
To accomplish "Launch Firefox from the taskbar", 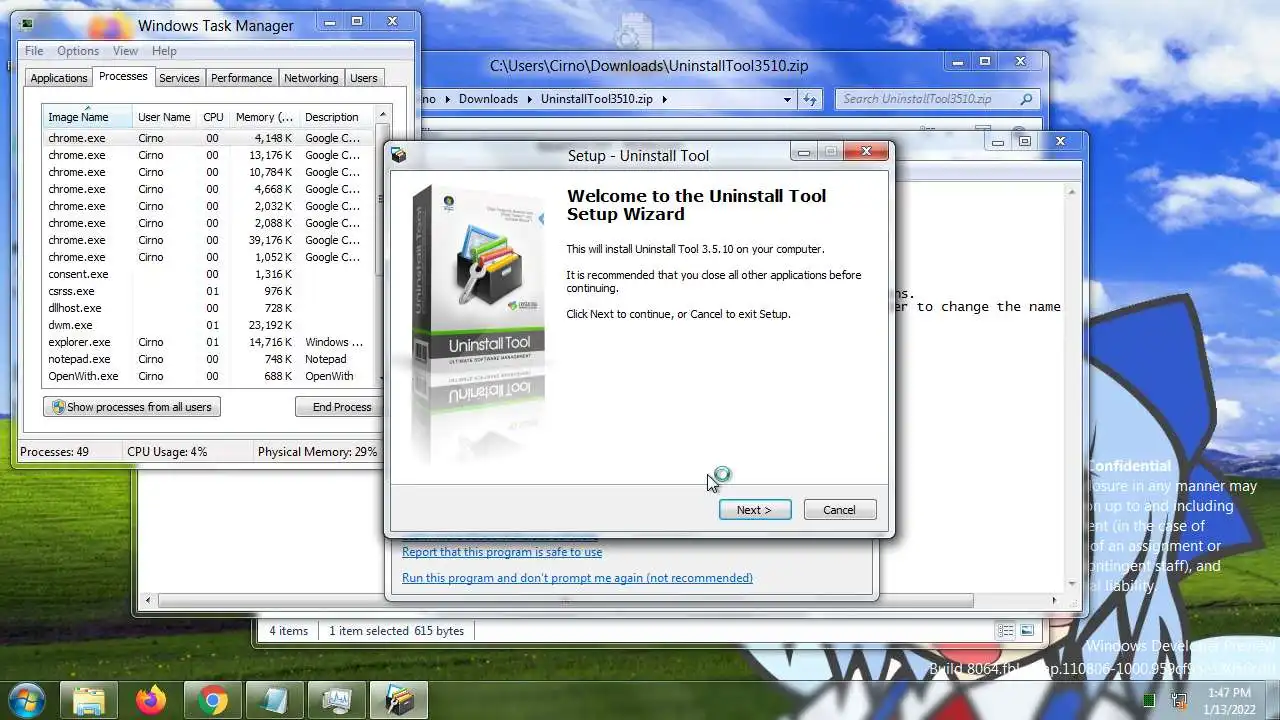I will pyautogui.click(x=151, y=700).
